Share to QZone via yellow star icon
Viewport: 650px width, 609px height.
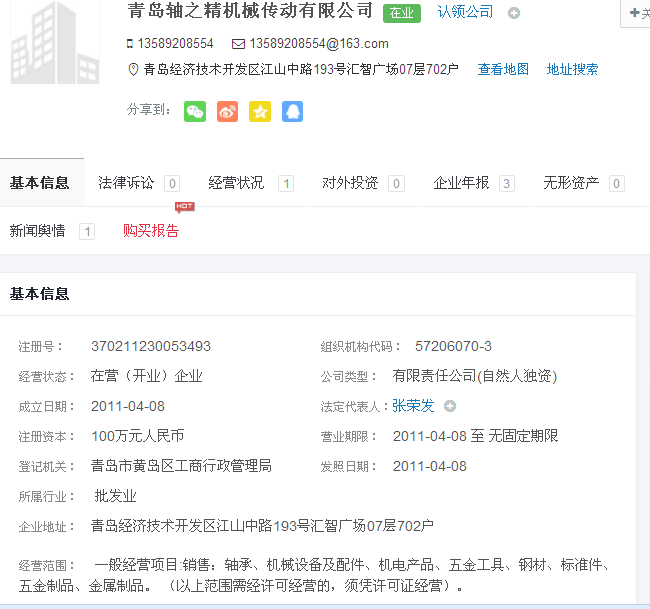[260, 111]
